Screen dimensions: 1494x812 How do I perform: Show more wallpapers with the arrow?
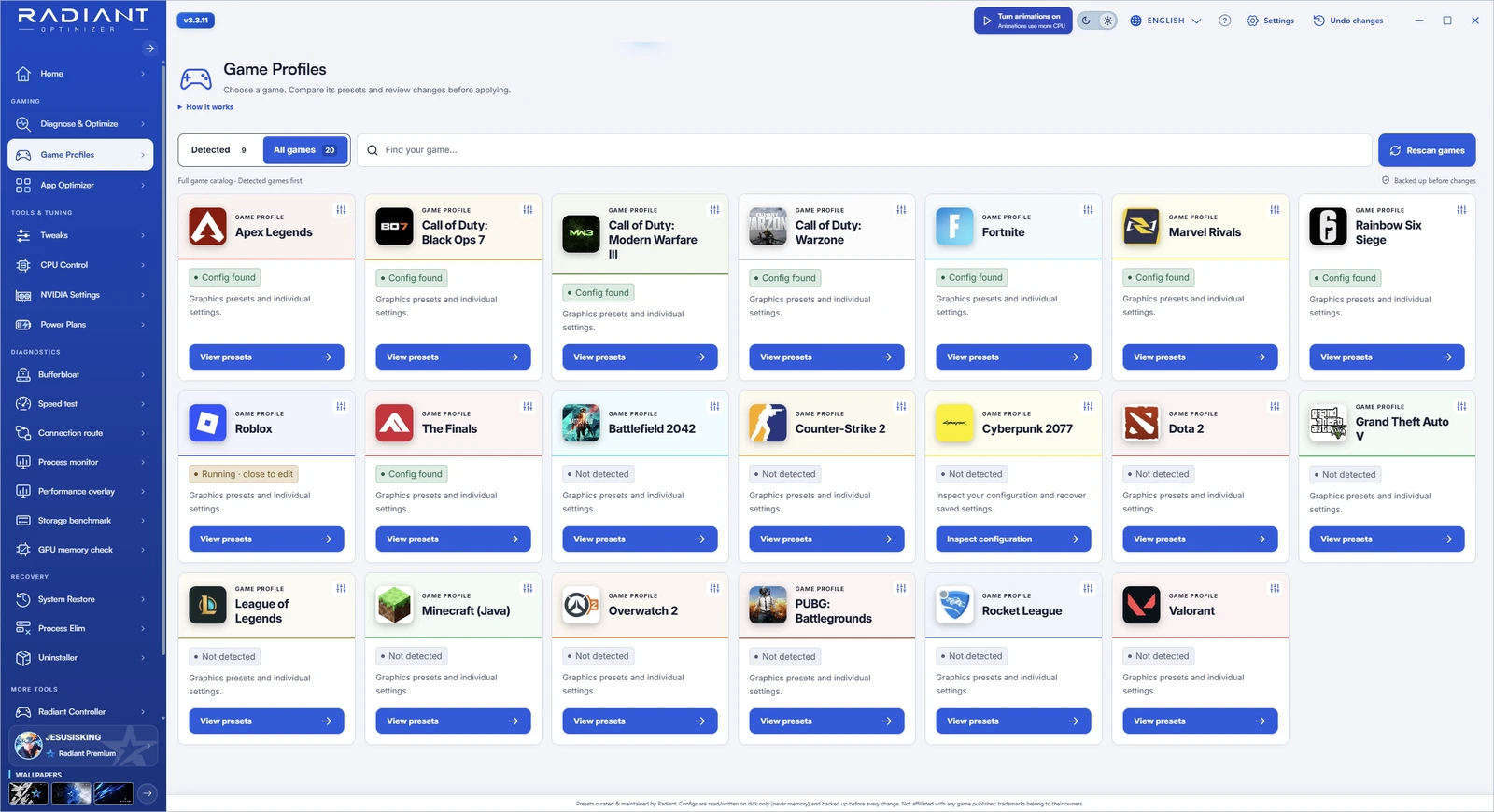coord(148,793)
